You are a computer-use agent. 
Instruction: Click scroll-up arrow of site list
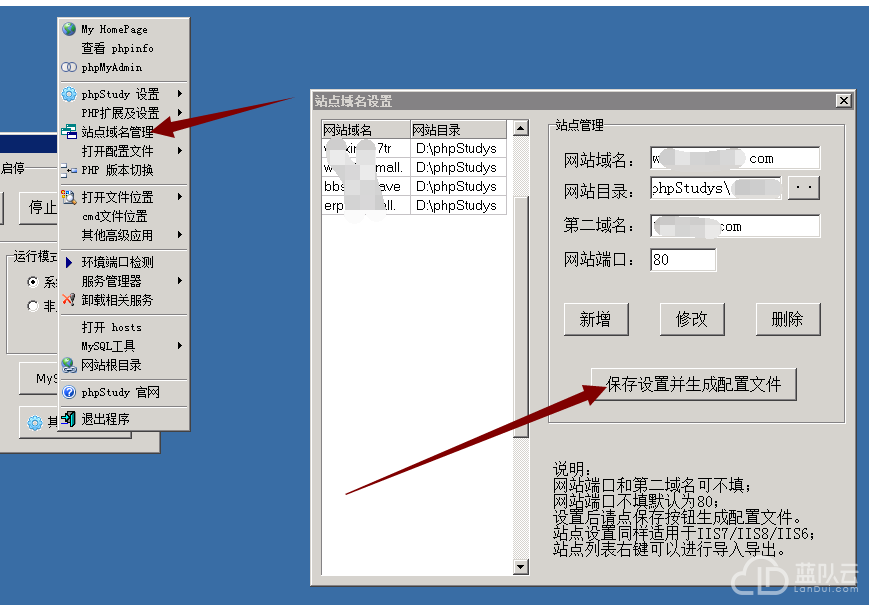(520, 129)
